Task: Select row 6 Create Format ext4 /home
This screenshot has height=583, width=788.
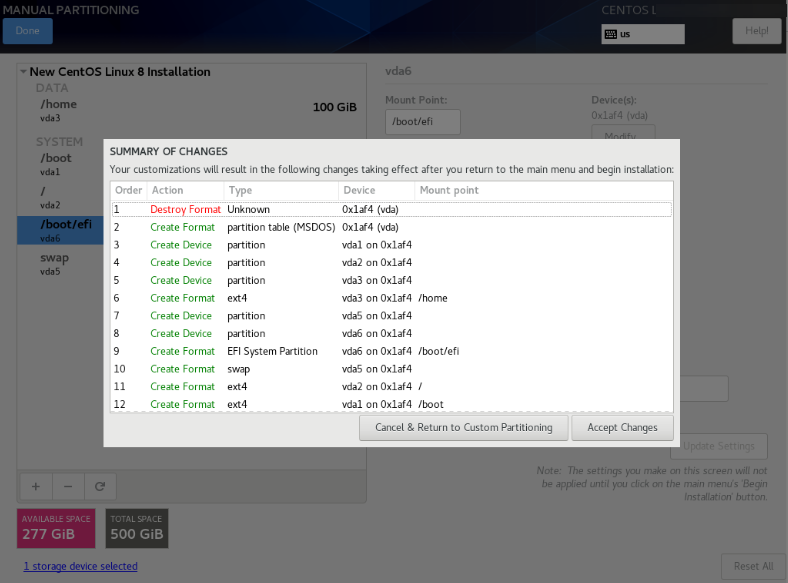Action: click(x=391, y=298)
